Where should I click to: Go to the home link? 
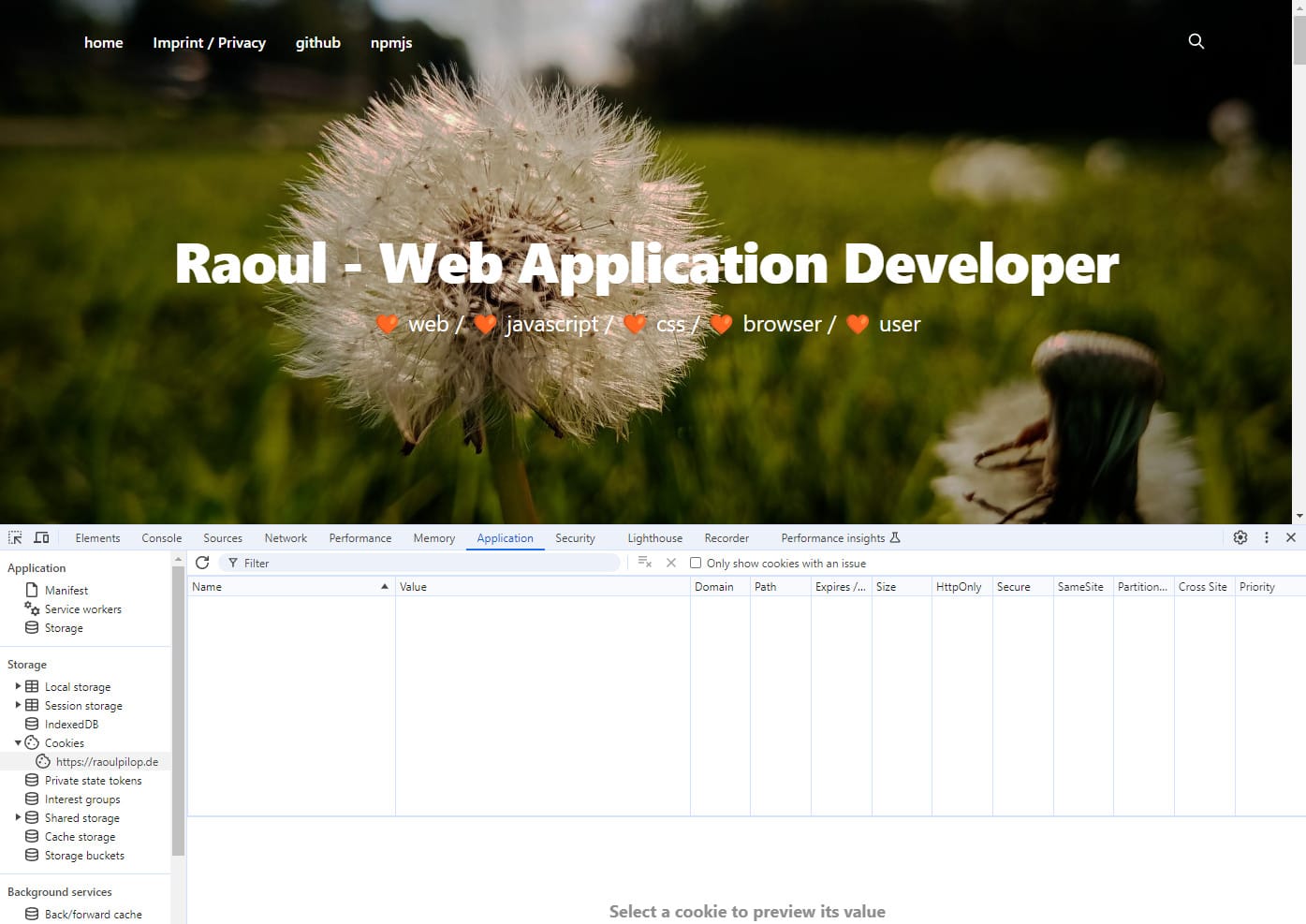click(x=104, y=42)
